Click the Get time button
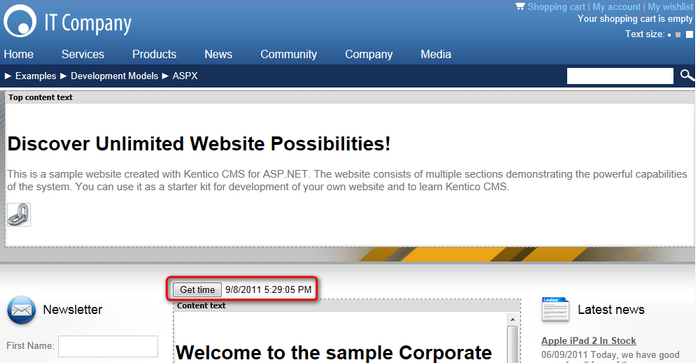This screenshot has height=363, width=696. coord(197,290)
